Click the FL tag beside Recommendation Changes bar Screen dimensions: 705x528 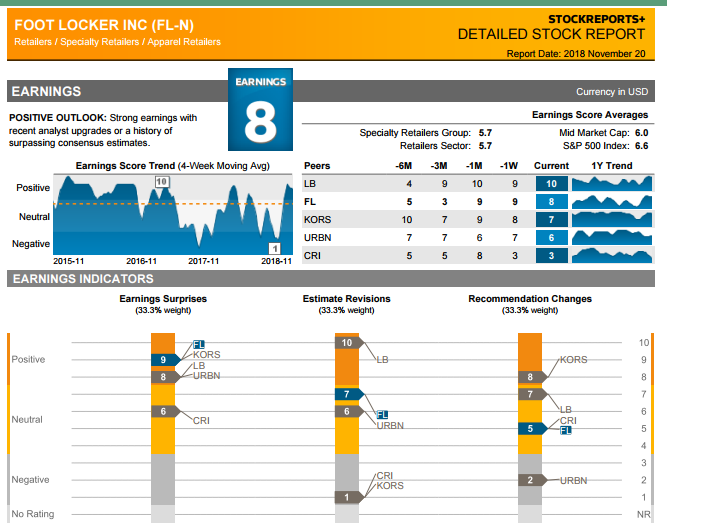566,430
